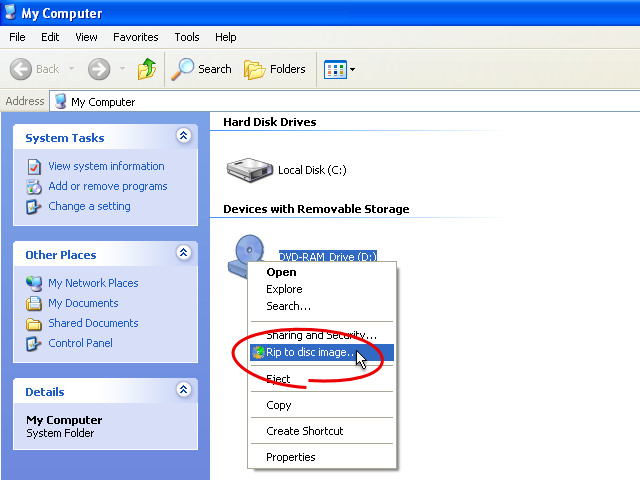640x480 pixels.
Task: Collapse the Details panel
Action: (x=184, y=390)
